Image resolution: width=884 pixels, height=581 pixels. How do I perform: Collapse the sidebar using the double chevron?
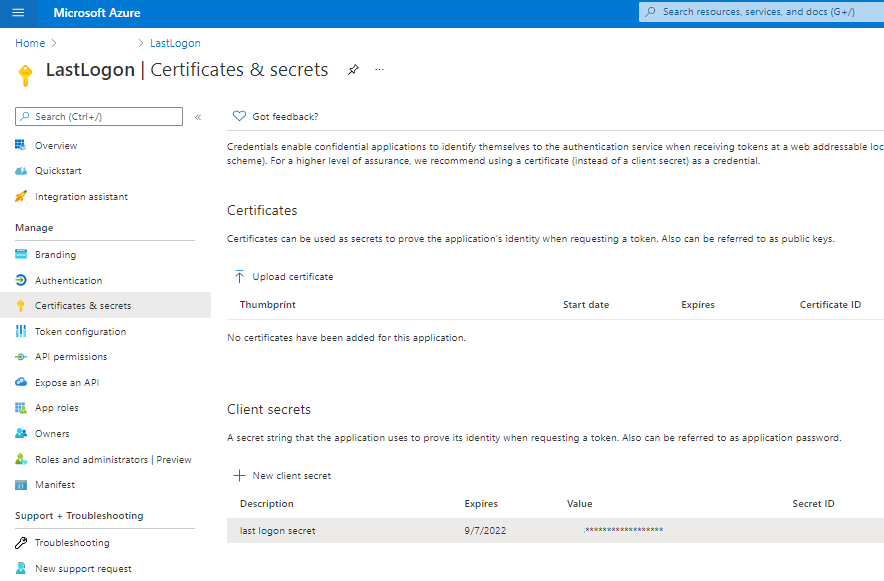coord(197,115)
